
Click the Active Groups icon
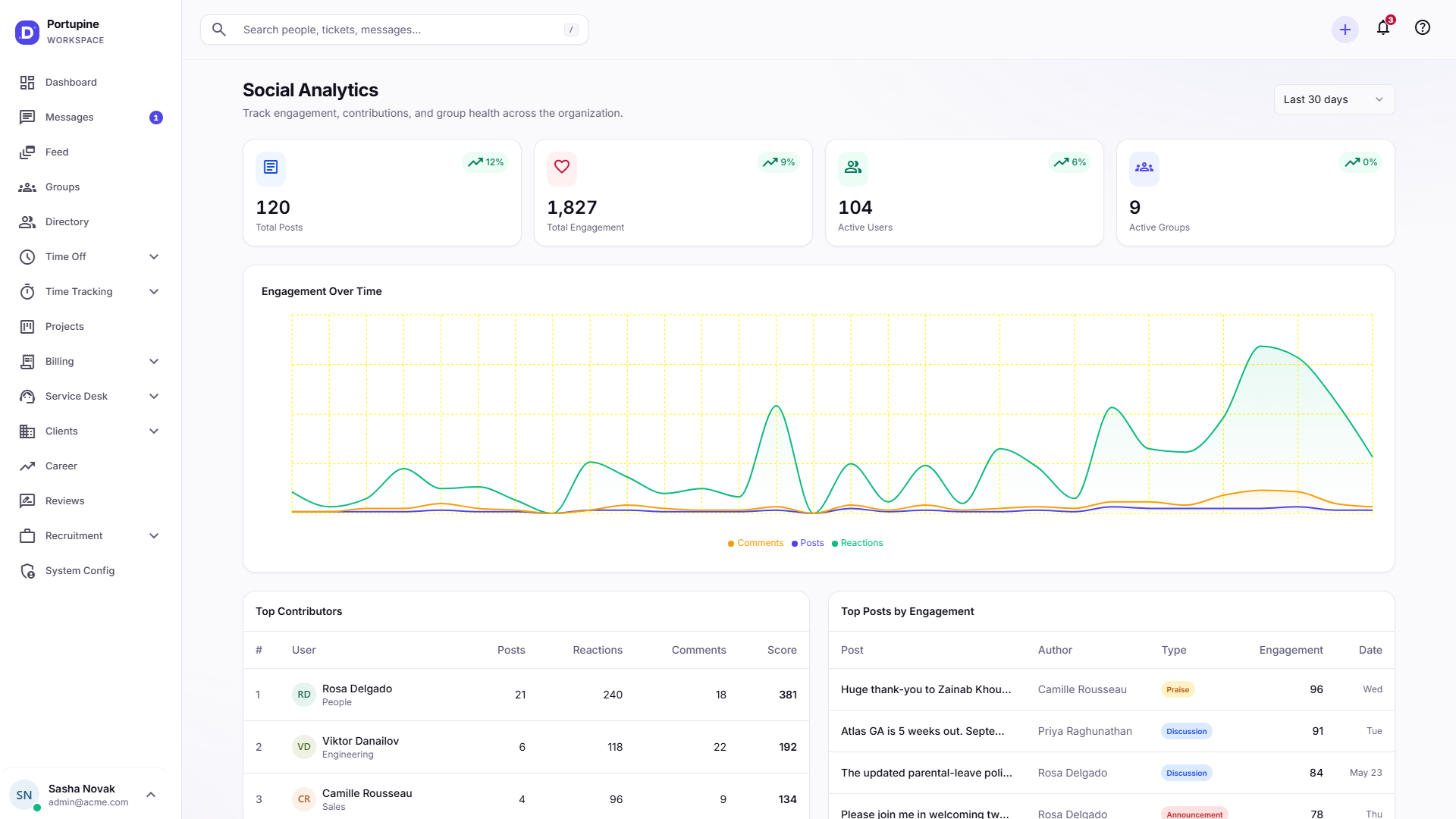(x=1144, y=167)
